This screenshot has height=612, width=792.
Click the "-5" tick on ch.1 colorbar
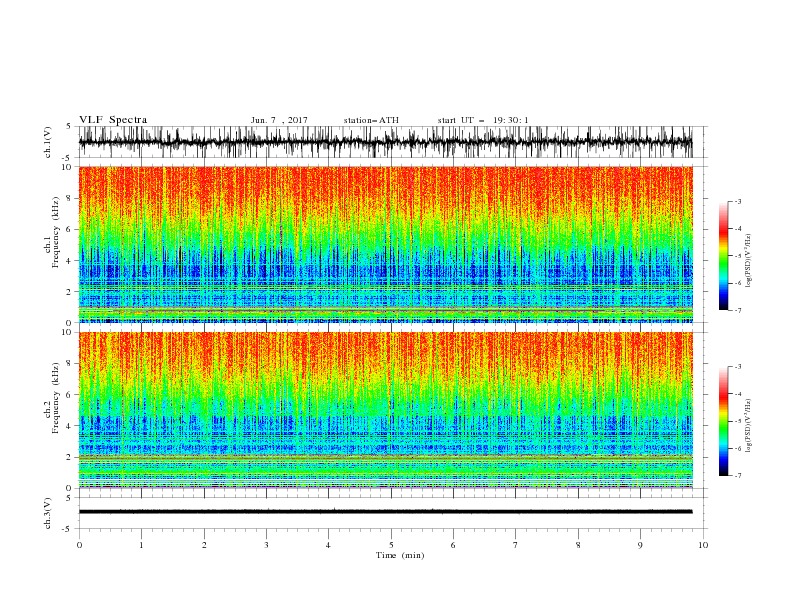pos(738,256)
